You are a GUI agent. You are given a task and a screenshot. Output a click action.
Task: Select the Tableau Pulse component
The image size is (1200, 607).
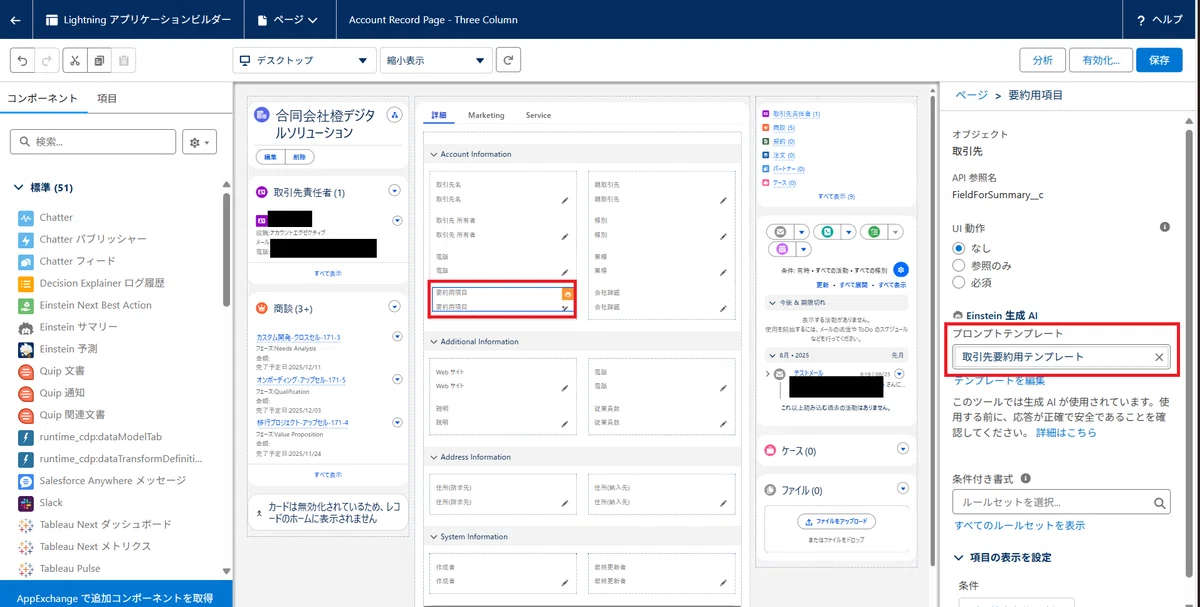60,568
